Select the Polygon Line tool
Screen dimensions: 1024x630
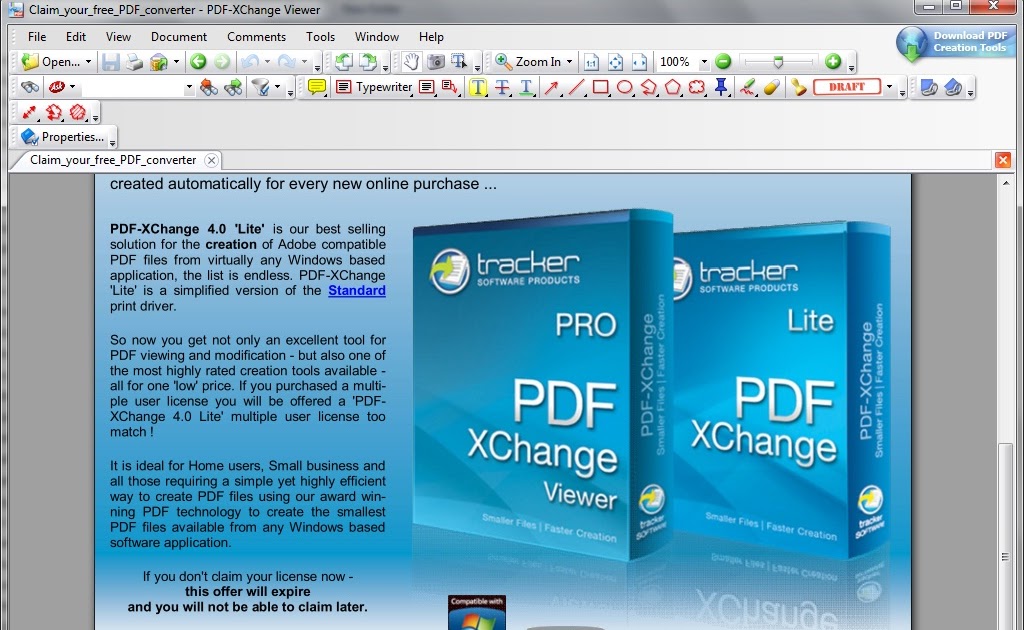[x=648, y=87]
